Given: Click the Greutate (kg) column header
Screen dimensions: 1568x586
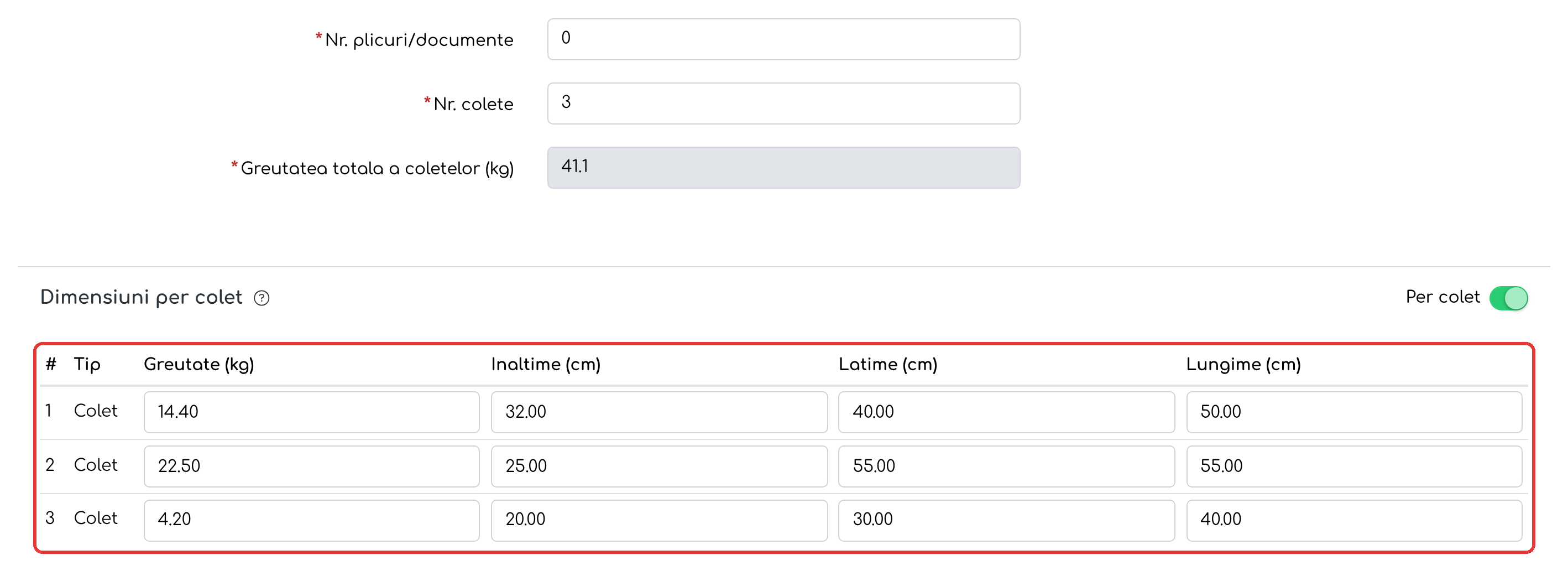Looking at the screenshot, I should [199, 364].
